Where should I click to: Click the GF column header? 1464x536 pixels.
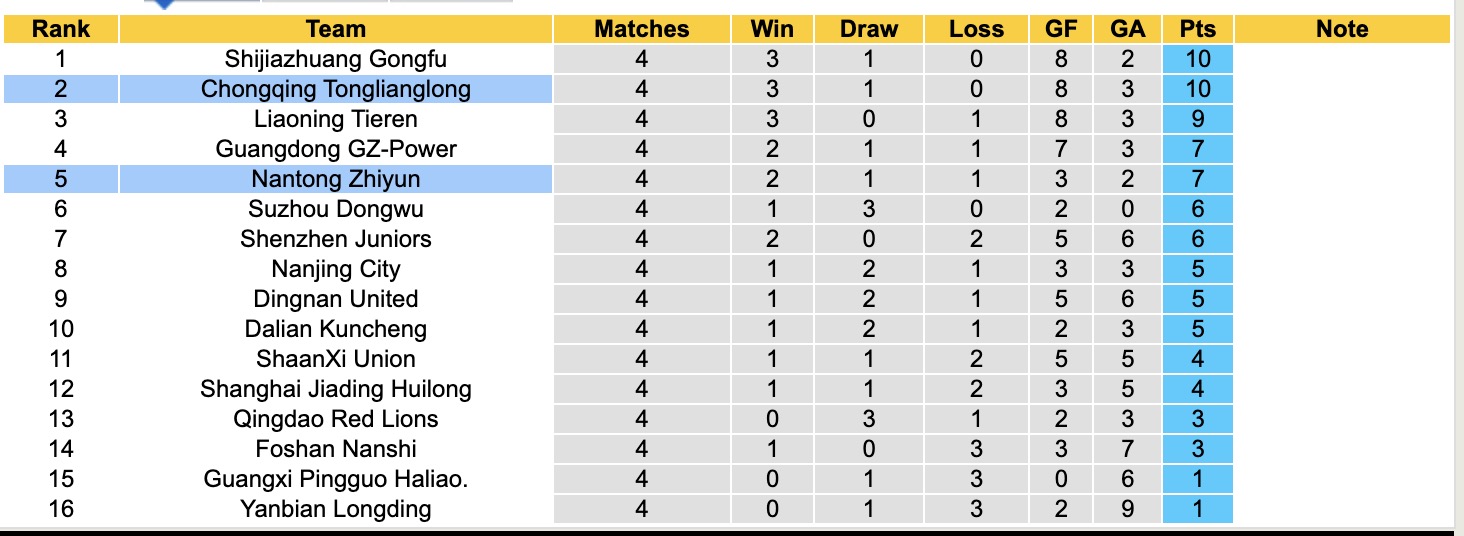[1061, 29]
